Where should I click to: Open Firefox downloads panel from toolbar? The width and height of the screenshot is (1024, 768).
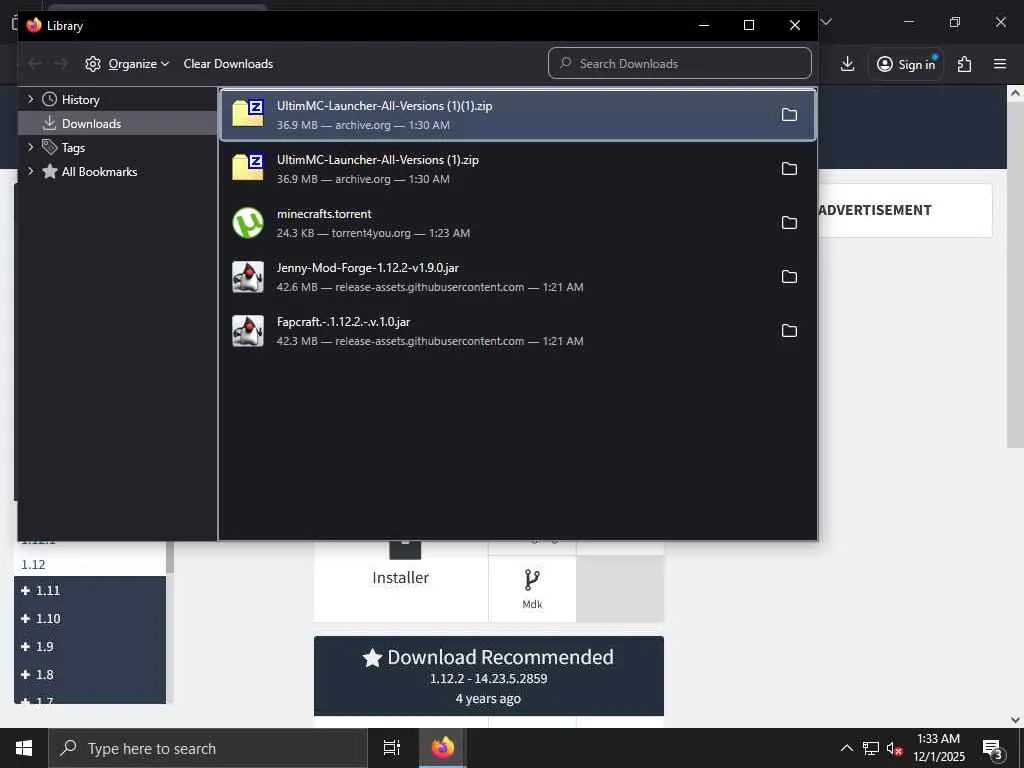pos(847,63)
